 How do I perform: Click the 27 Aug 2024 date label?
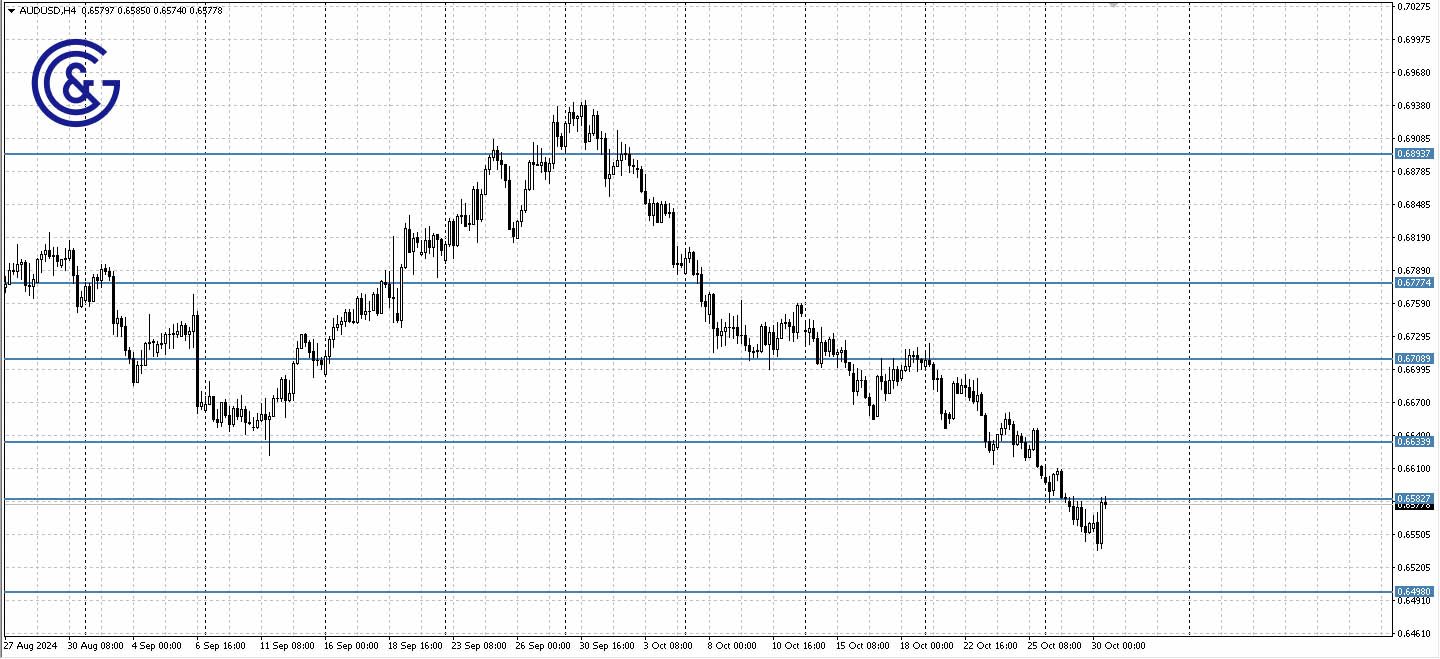(30, 645)
